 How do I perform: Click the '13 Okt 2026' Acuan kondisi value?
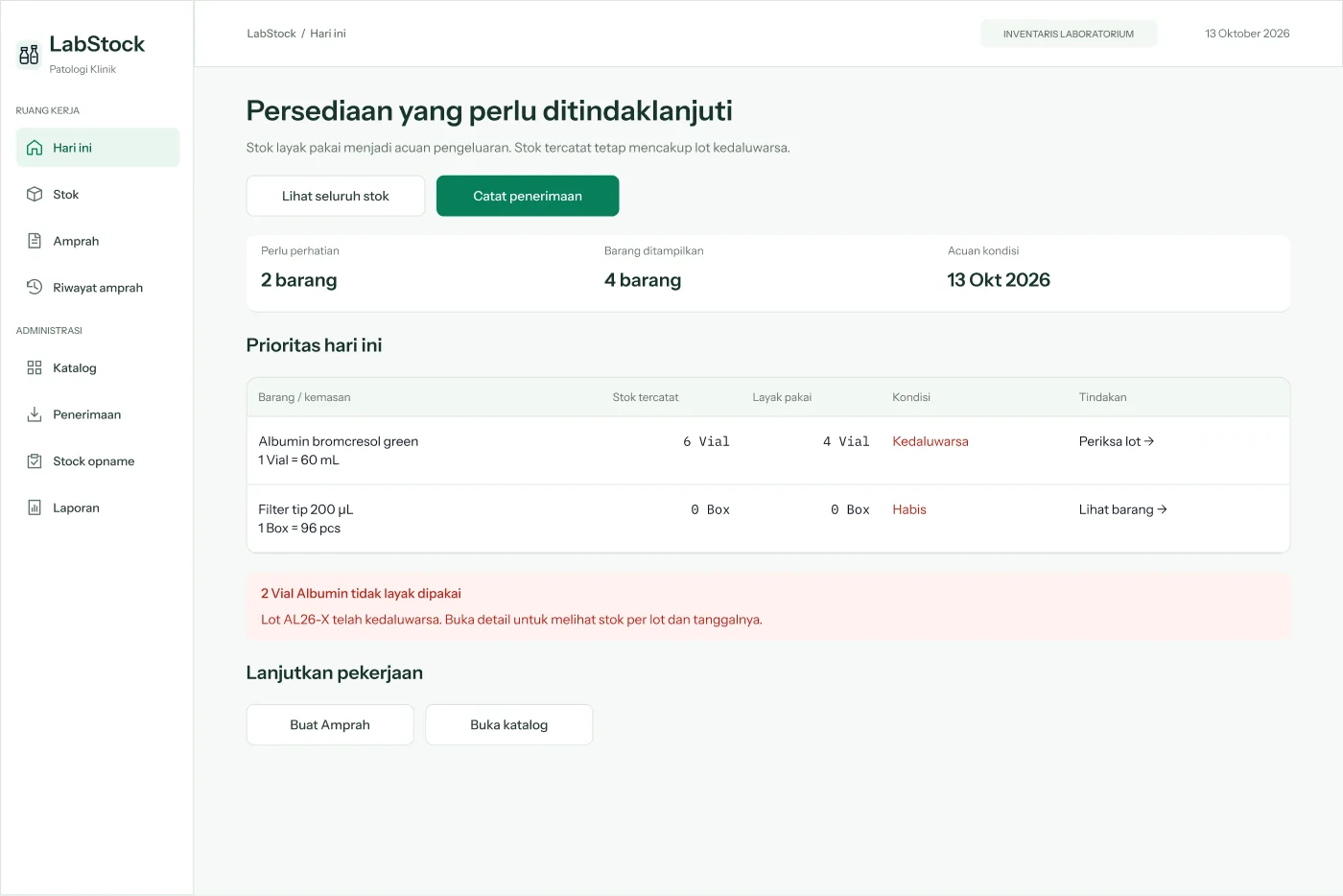tap(999, 280)
